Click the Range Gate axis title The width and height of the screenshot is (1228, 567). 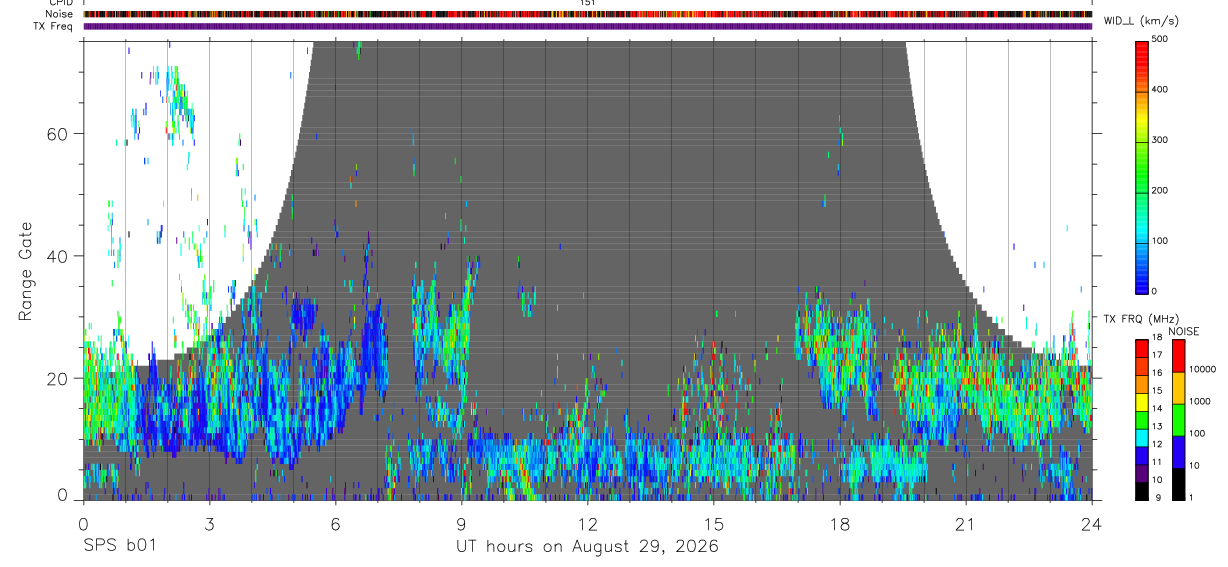coord(27,271)
